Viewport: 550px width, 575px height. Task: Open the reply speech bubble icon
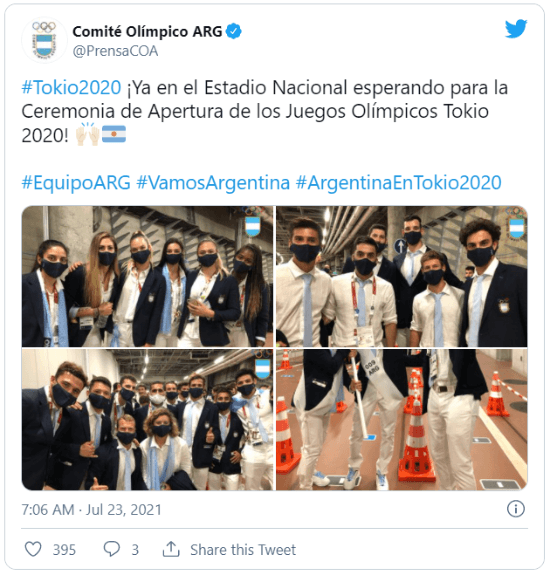point(111,549)
